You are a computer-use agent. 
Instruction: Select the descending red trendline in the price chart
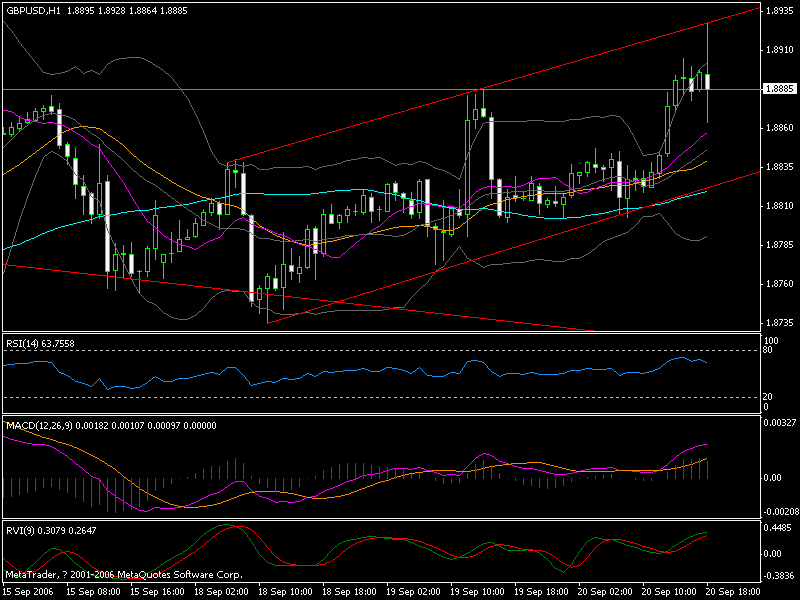pos(298,297)
